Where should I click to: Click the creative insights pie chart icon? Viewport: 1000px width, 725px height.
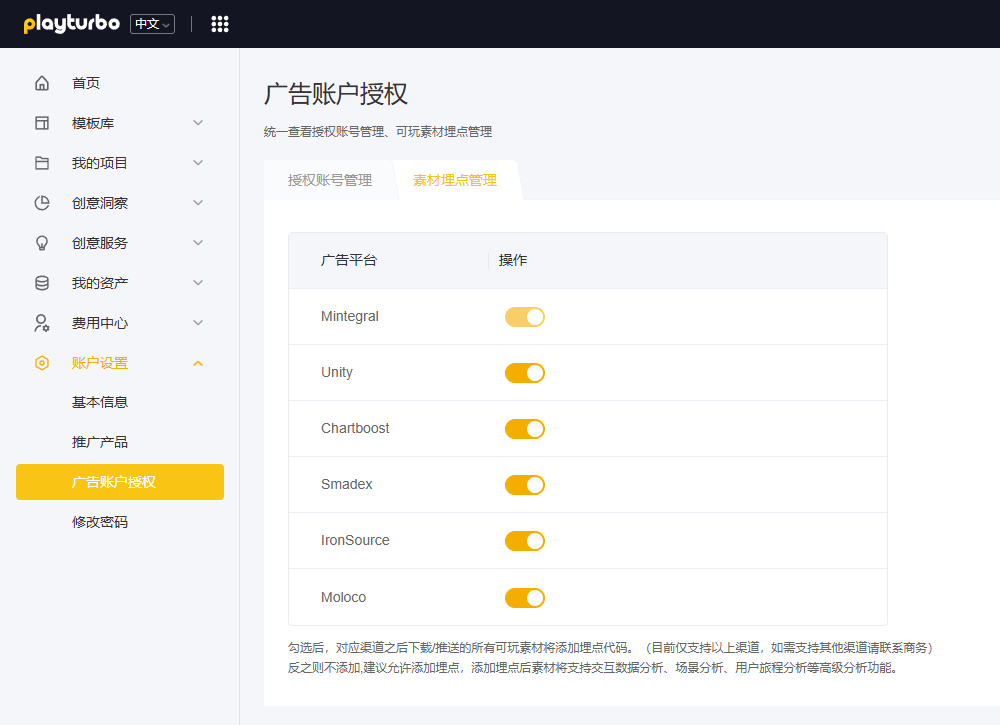pos(42,203)
